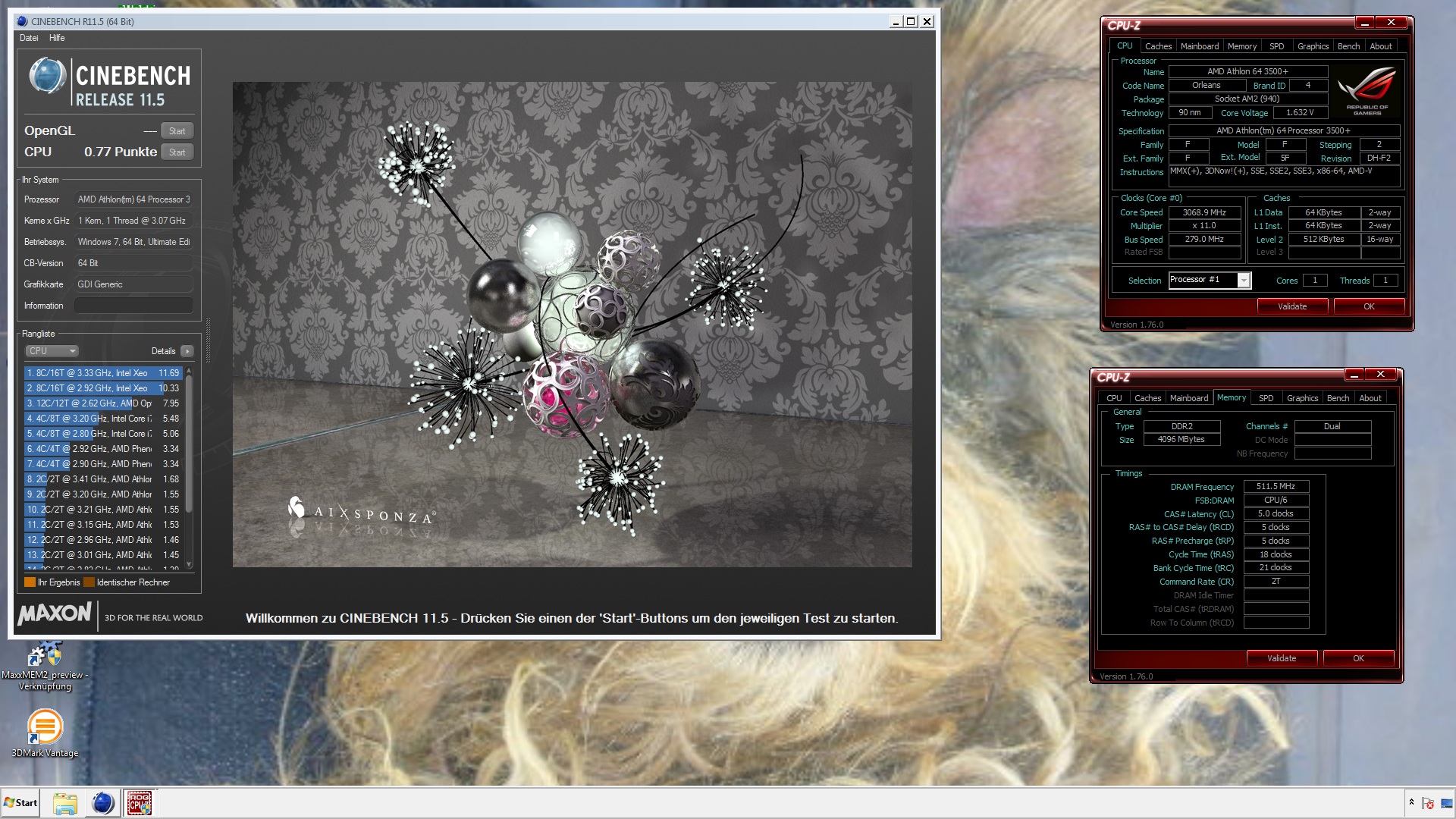Show hidden tray icons arrow
This screenshot has height=819, width=1456.
click(1411, 802)
